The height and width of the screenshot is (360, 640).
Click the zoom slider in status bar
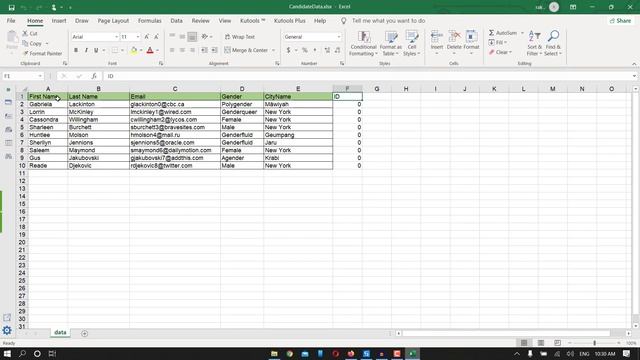(x=594, y=343)
